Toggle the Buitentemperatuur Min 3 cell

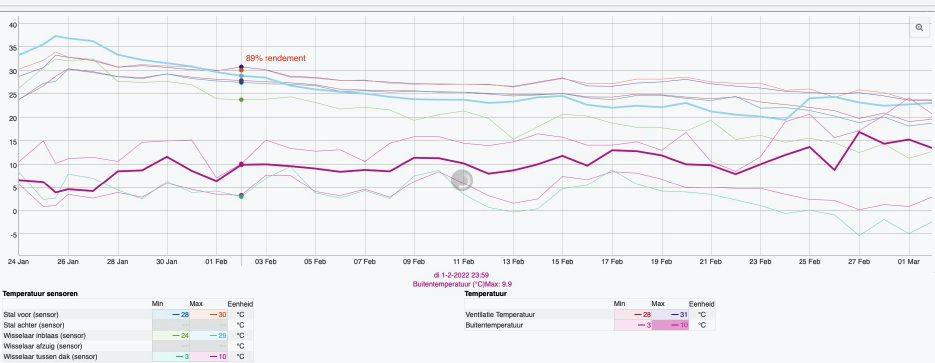click(633, 325)
